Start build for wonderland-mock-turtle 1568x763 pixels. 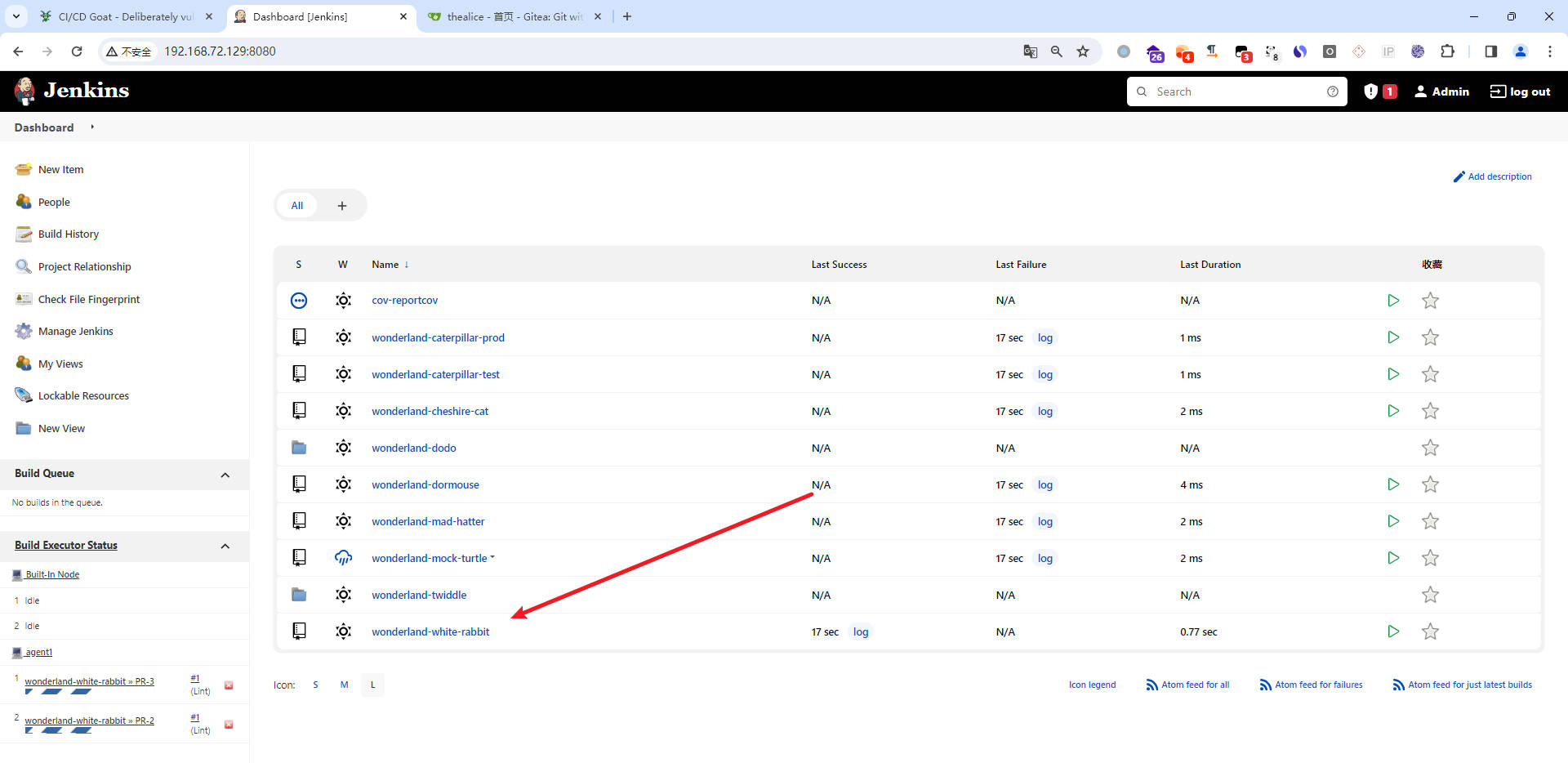(x=1393, y=558)
